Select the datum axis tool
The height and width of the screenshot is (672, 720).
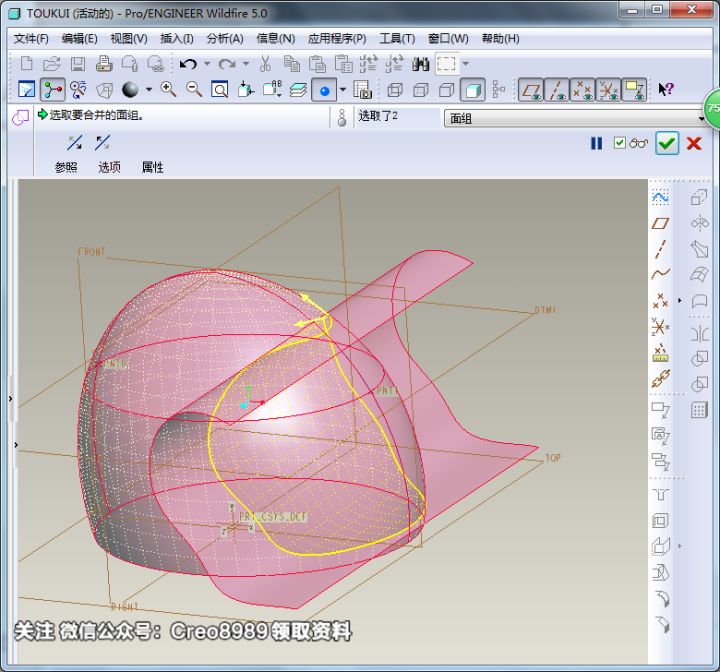660,248
